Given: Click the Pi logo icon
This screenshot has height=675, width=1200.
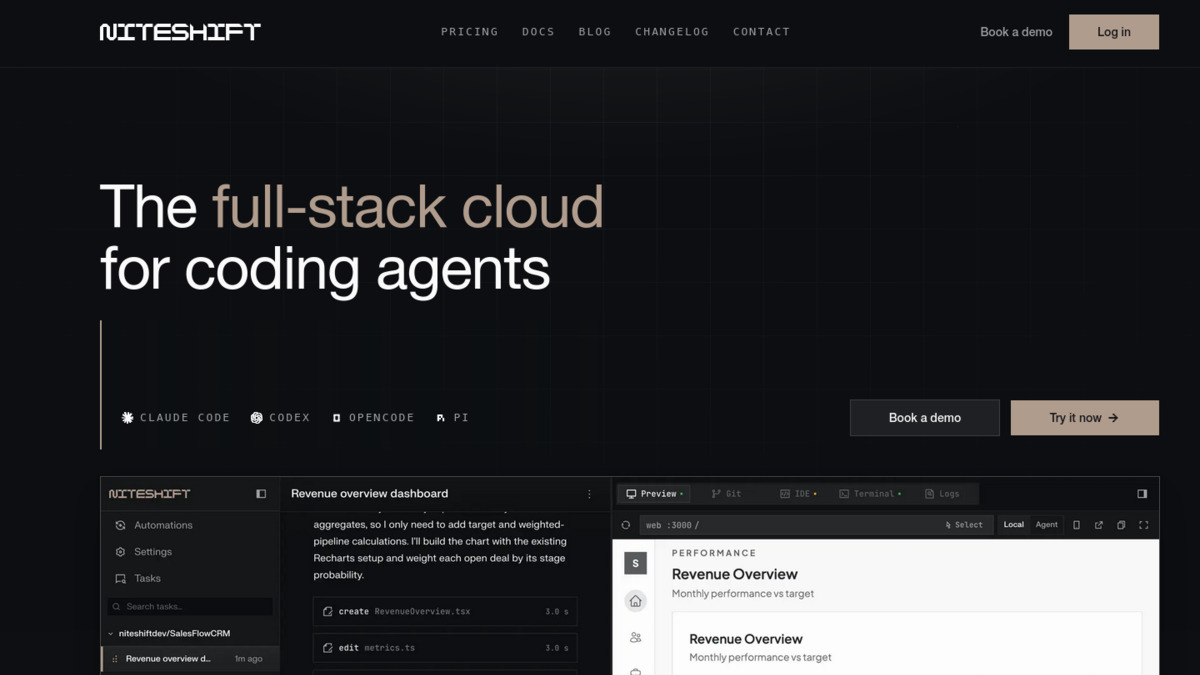Looking at the screenshot, I should coord(441,418).
